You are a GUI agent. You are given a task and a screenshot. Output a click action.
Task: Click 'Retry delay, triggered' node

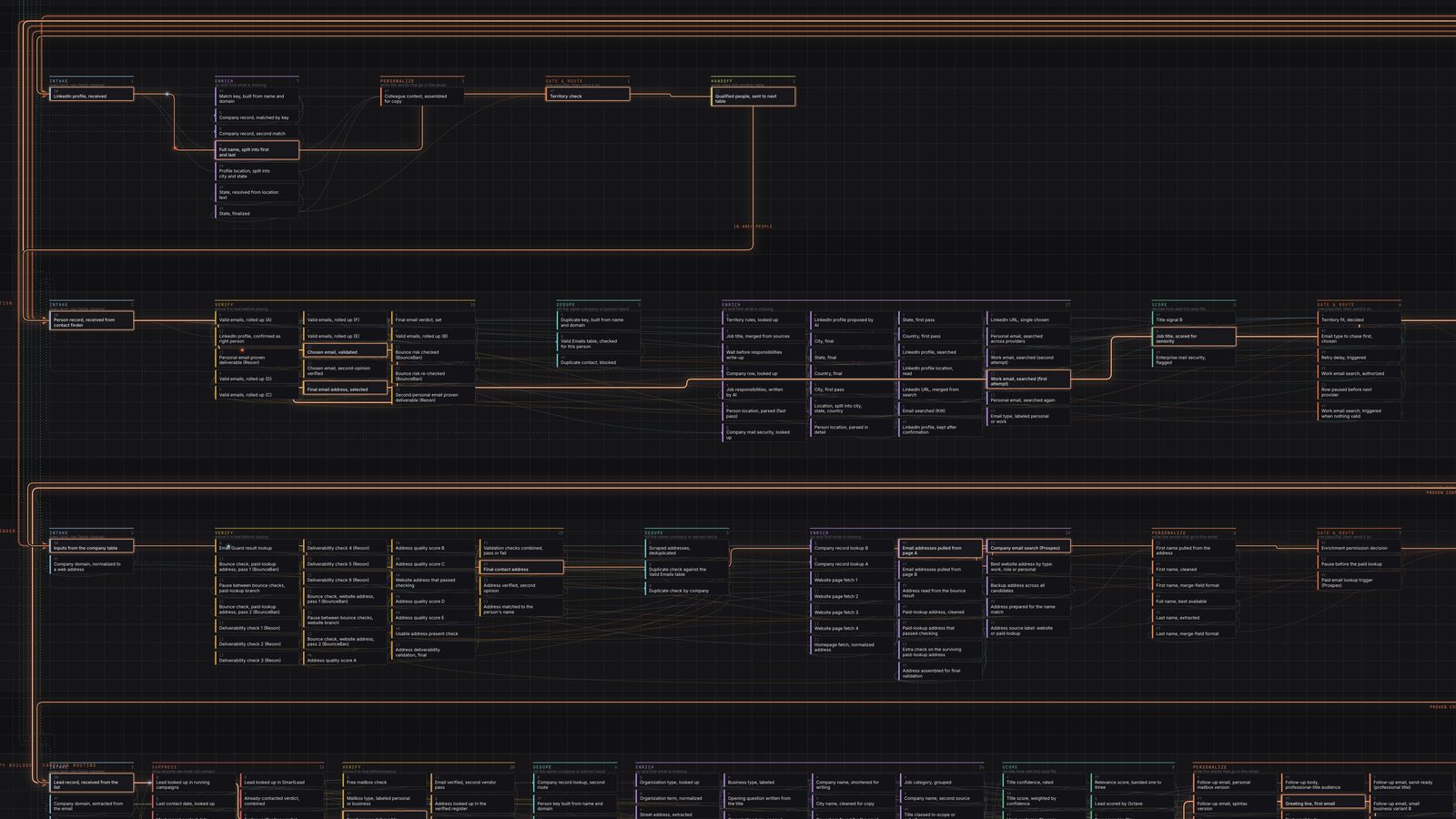click(x=1360, y=357)
